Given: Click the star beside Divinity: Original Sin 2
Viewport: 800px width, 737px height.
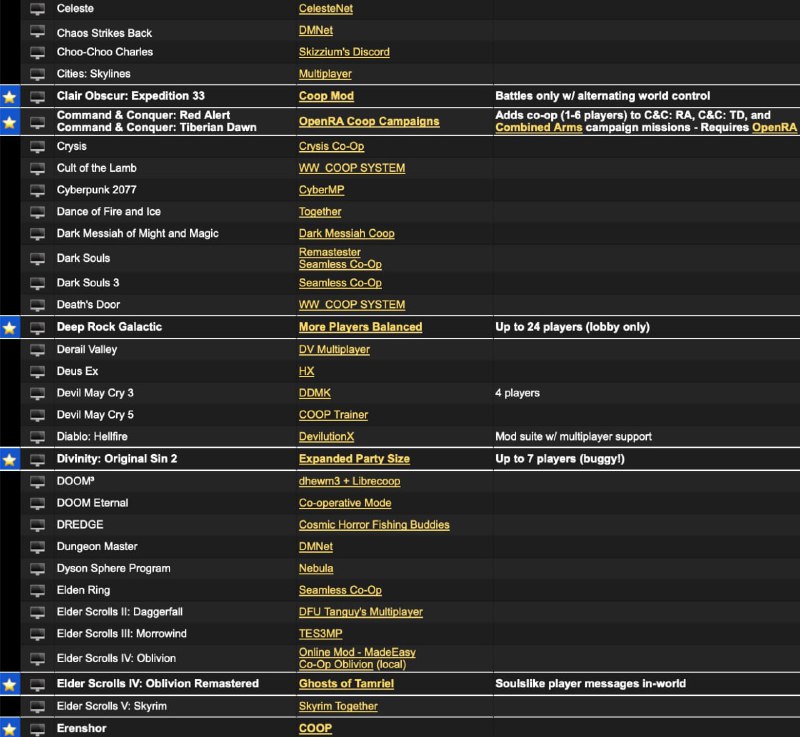Looking at the screenshot, I should (x=9, y=459).
